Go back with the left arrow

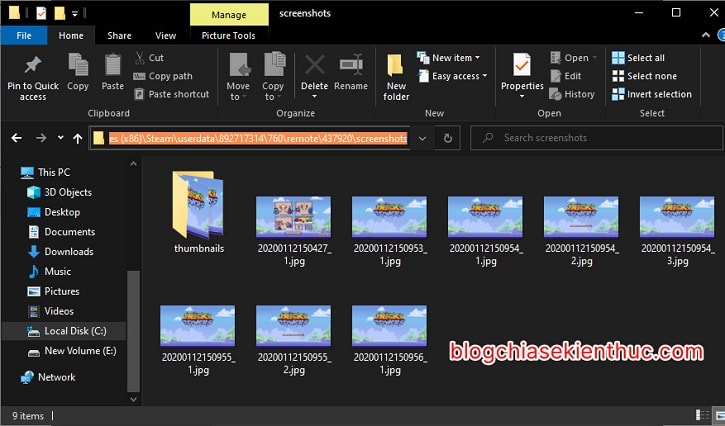17,138
